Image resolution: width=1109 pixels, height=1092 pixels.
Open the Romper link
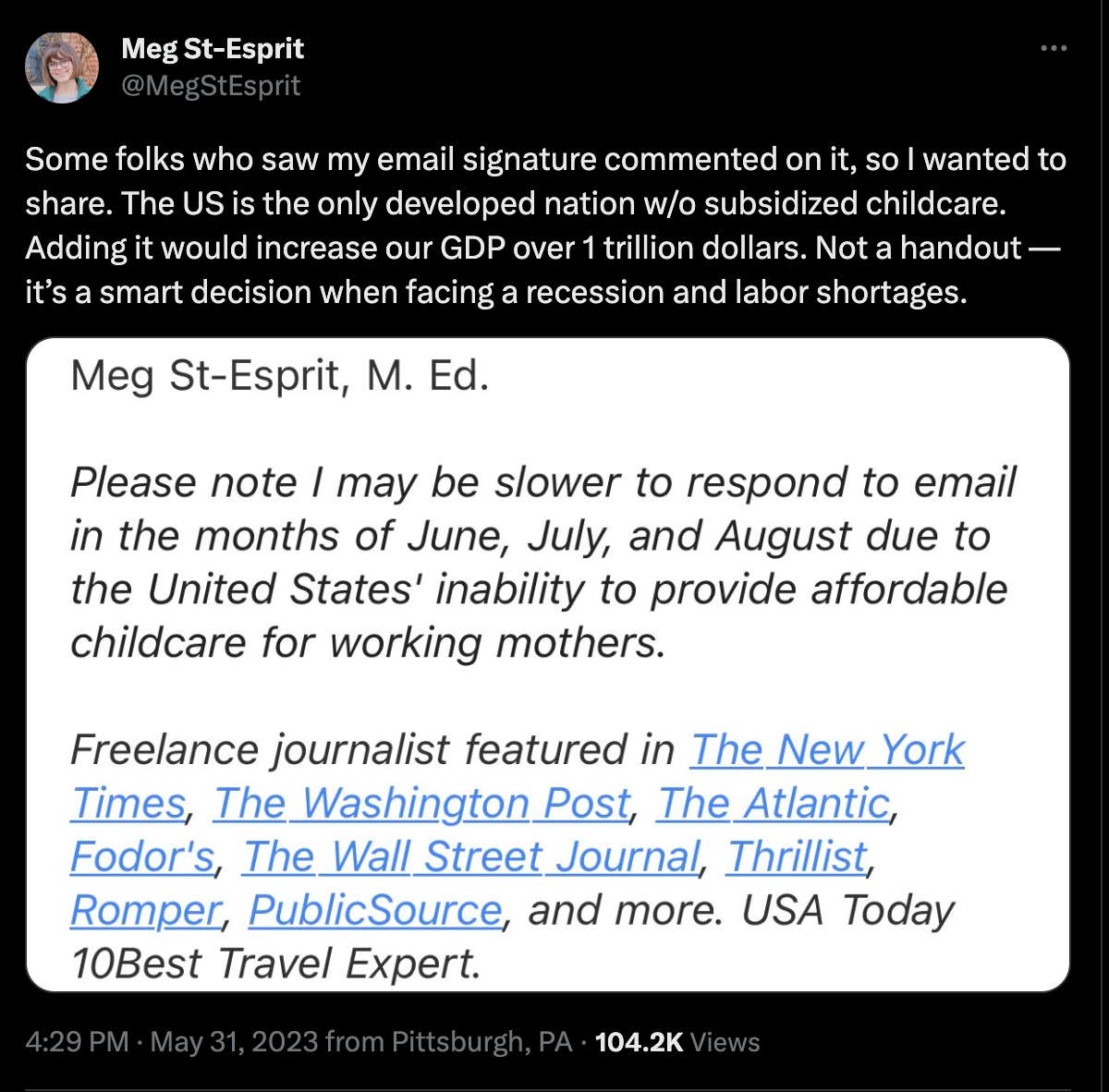click(140, 911)
